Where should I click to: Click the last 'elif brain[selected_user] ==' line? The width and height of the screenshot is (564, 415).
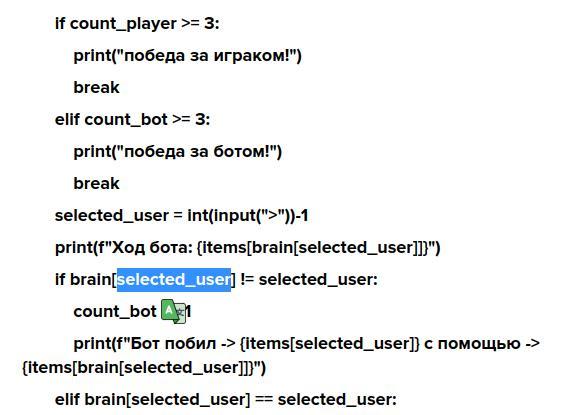click(x=226, y=400)
